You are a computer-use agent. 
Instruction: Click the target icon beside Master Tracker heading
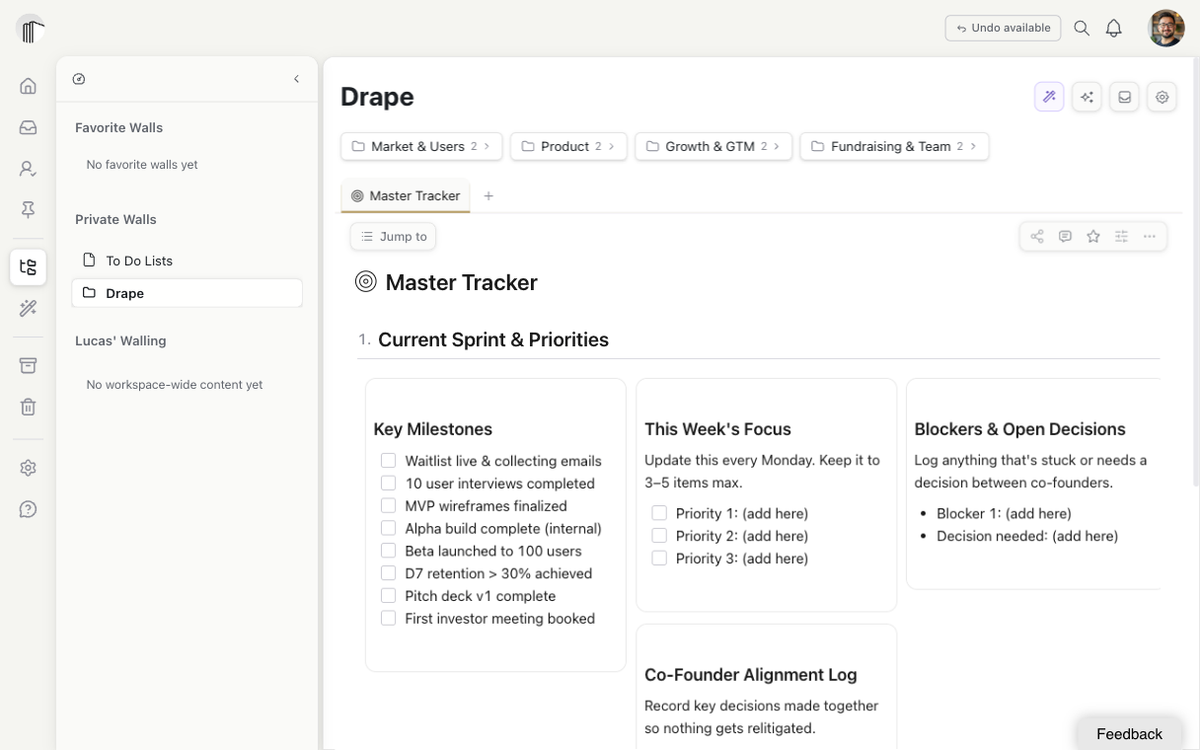(x=366, y=282)
